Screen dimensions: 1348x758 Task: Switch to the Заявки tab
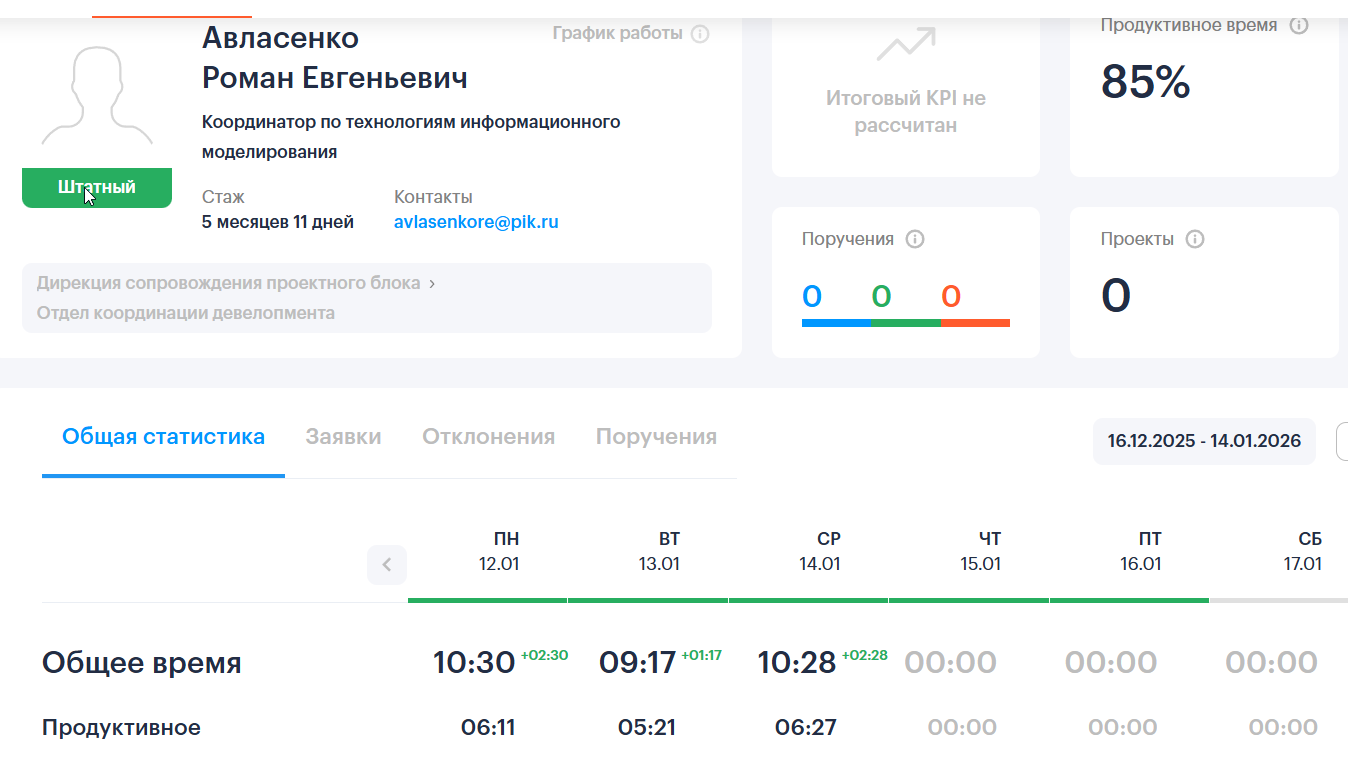tap(343, 437)
